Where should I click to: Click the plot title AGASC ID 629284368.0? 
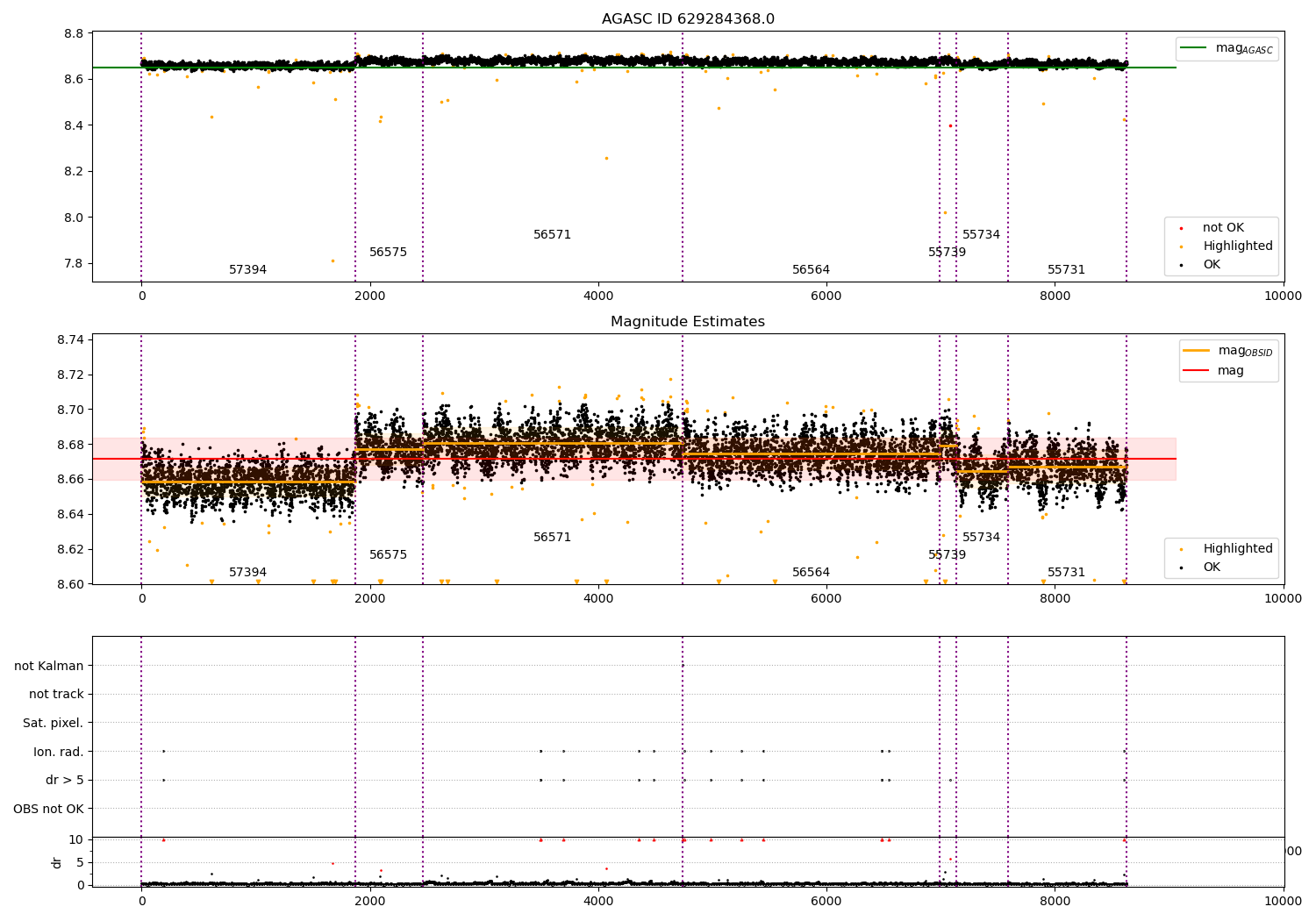point(688,19)
